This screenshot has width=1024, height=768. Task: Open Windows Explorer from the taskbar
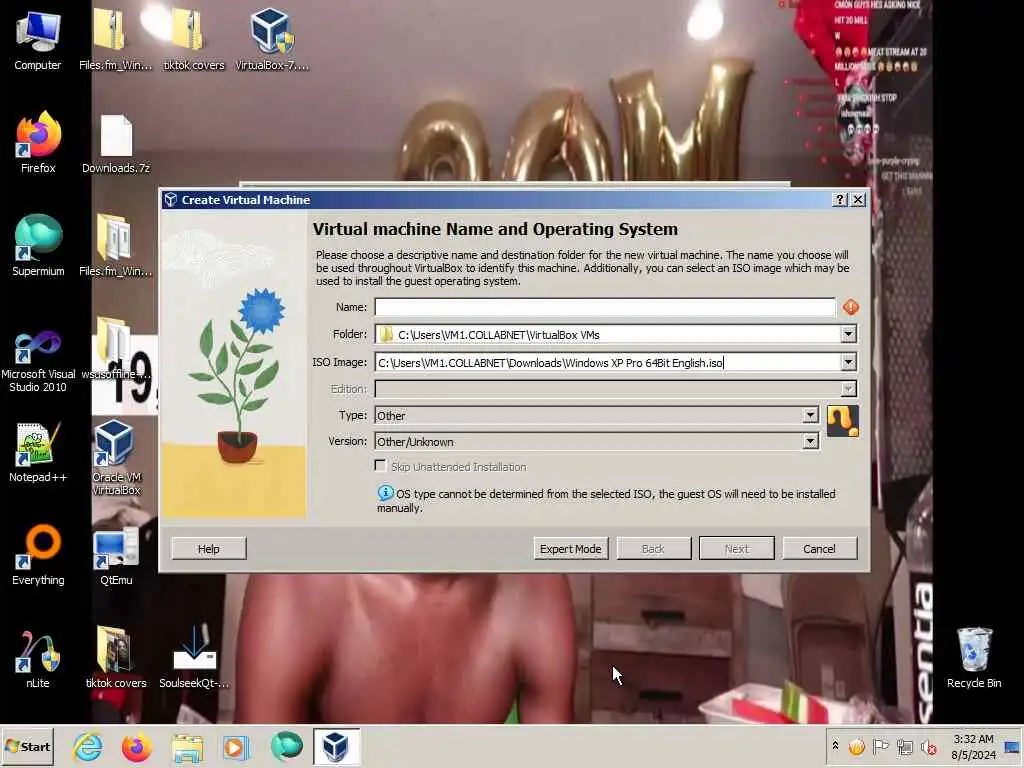(187, 746)
